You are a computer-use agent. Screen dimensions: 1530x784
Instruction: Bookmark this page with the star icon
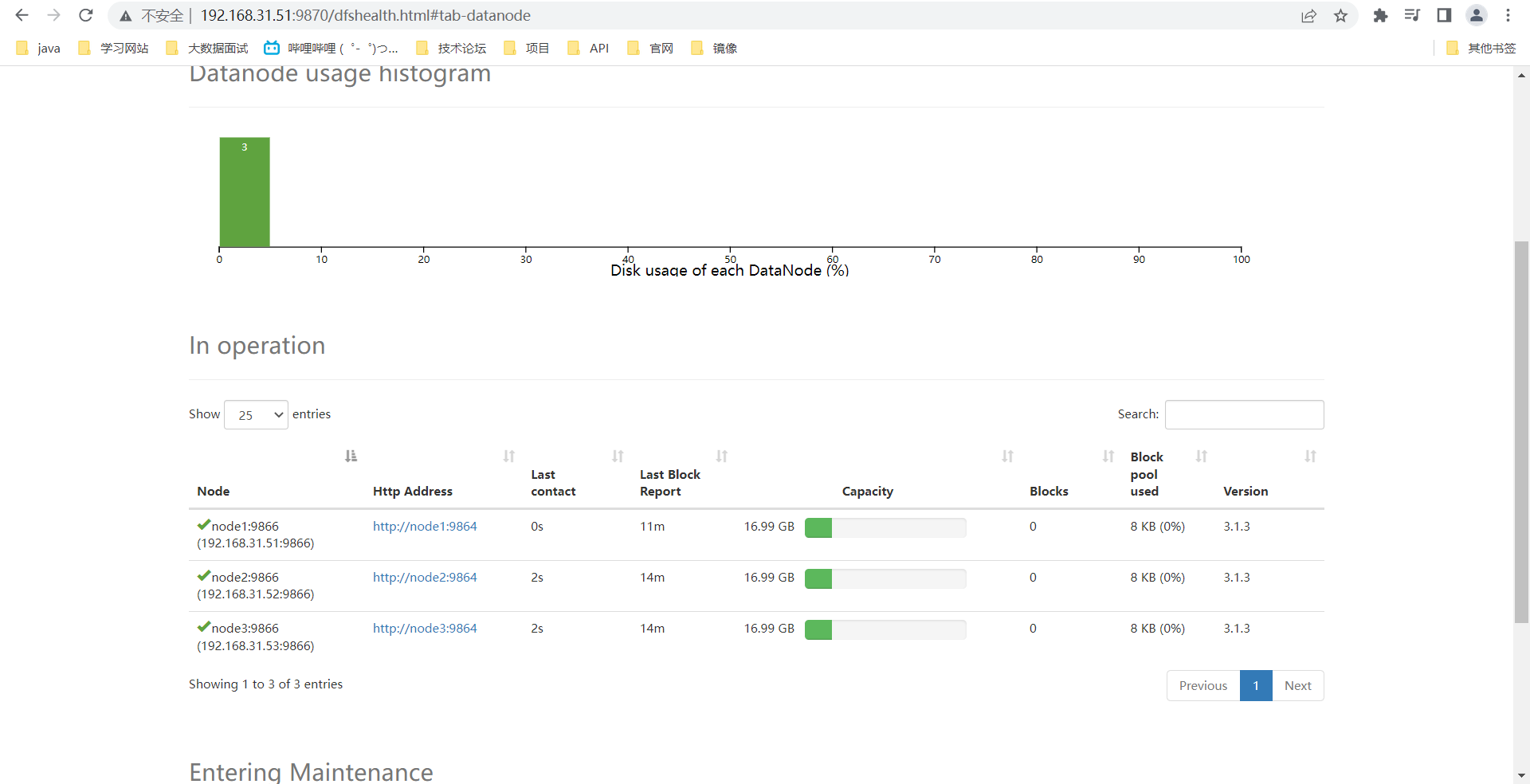[x=1341, y=15]
